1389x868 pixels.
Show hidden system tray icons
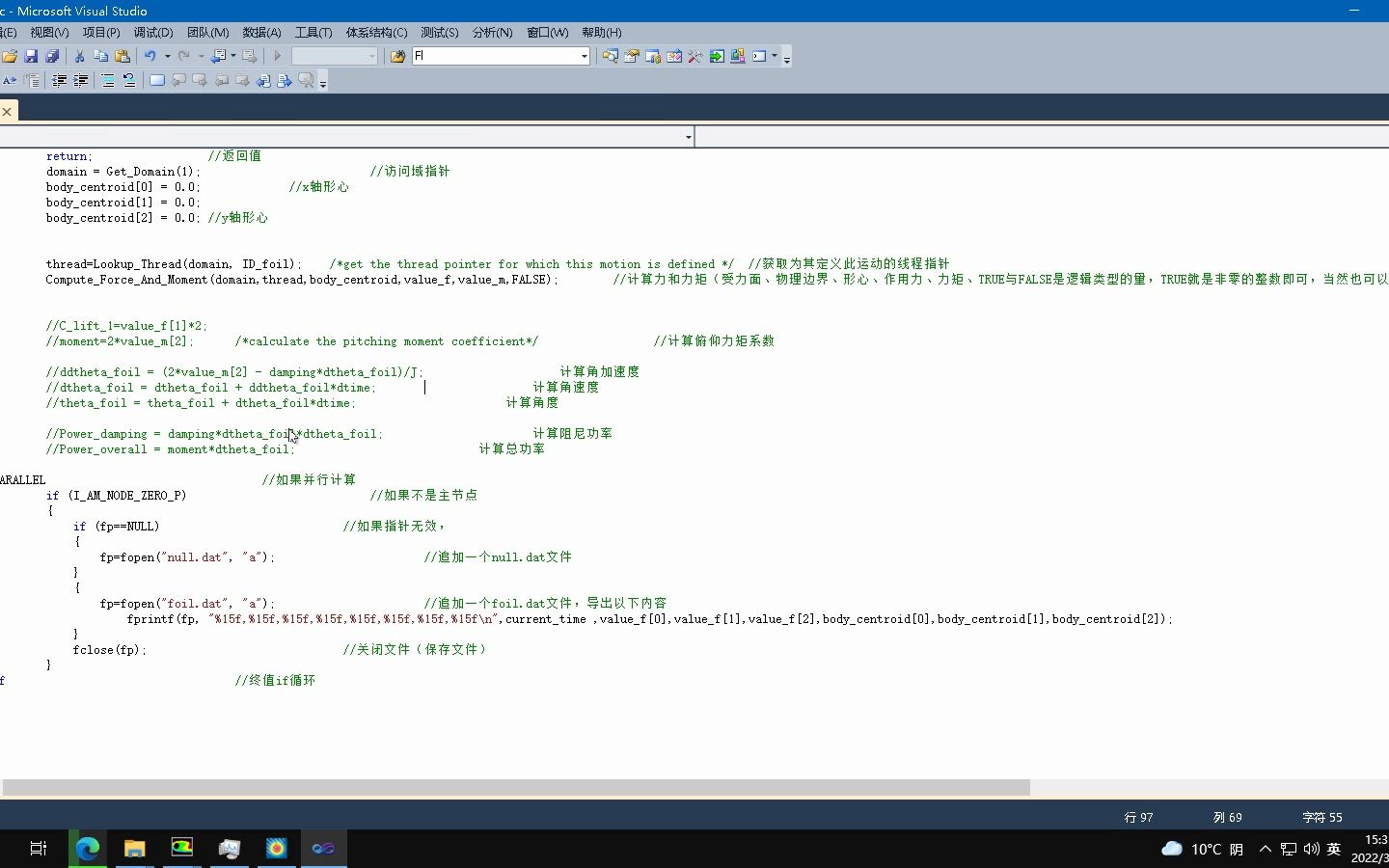[x=1266, y=849]
